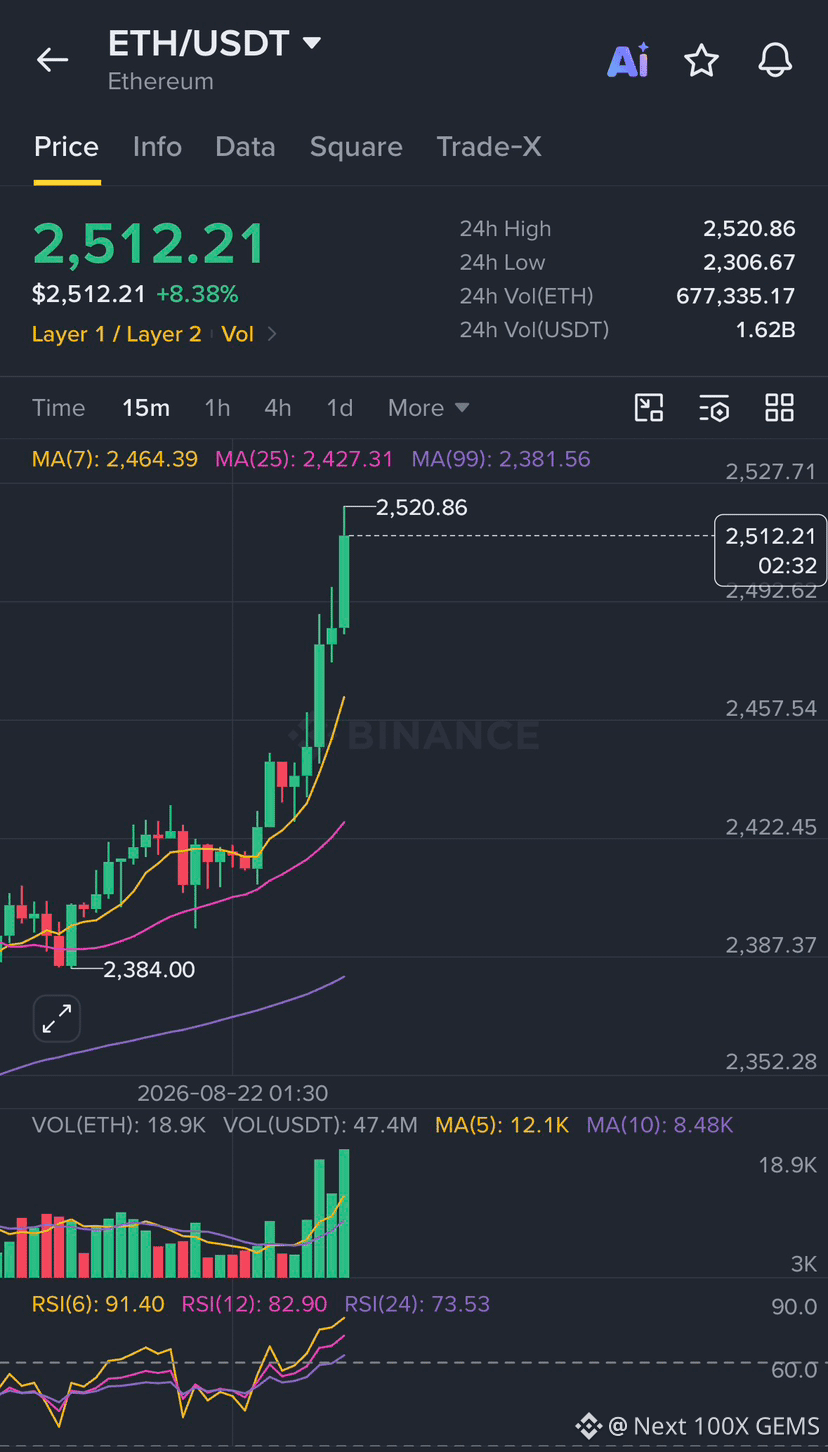Tap the back arrow icon

point(52,60)
